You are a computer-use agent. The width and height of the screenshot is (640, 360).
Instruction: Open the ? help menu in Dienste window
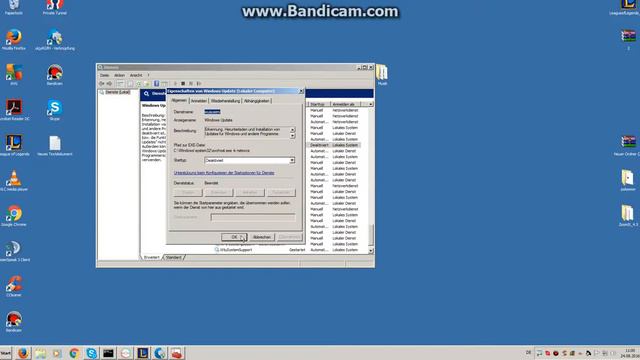tap(148, 75)
